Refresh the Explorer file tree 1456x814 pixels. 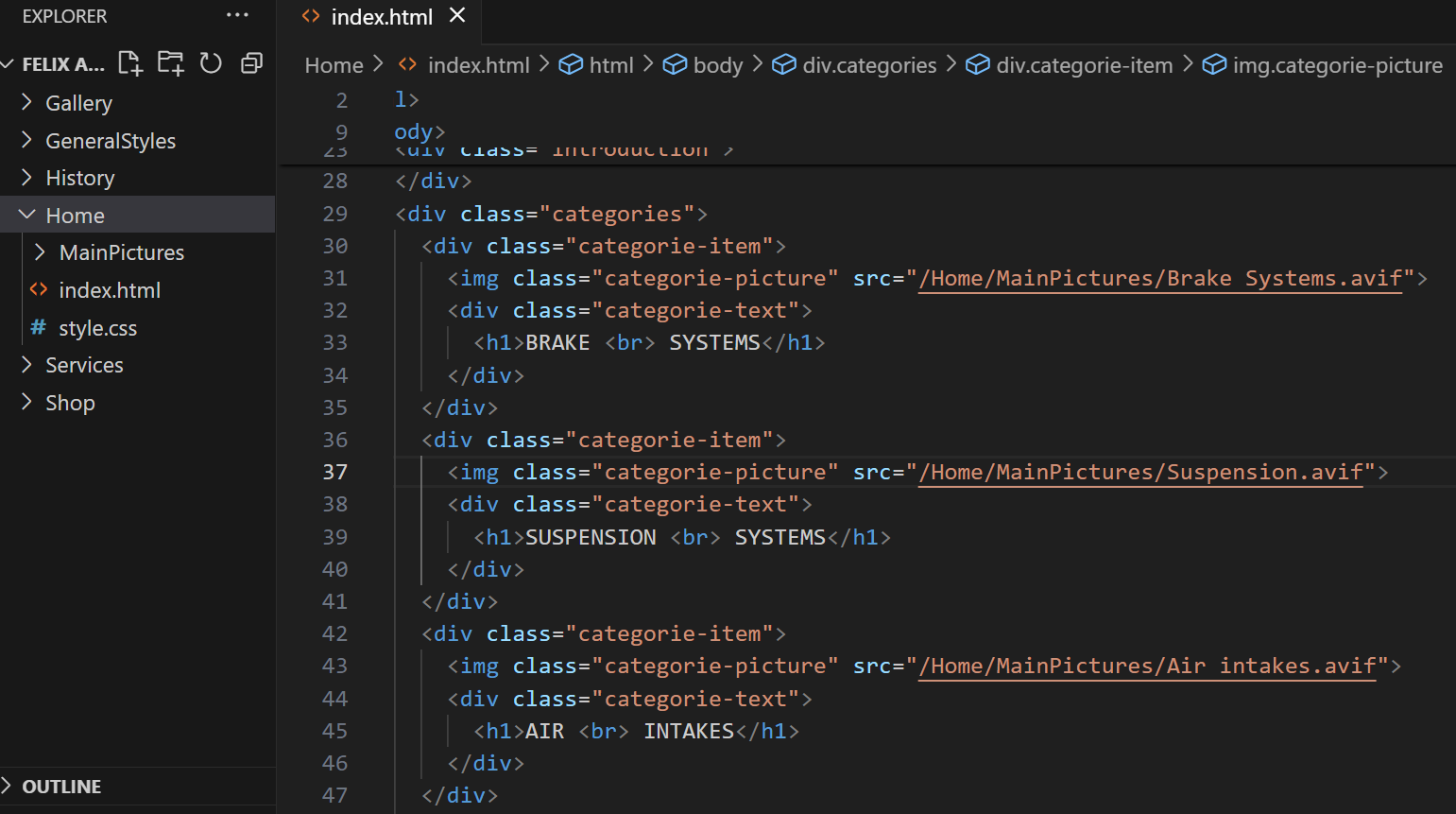[211, 63]
